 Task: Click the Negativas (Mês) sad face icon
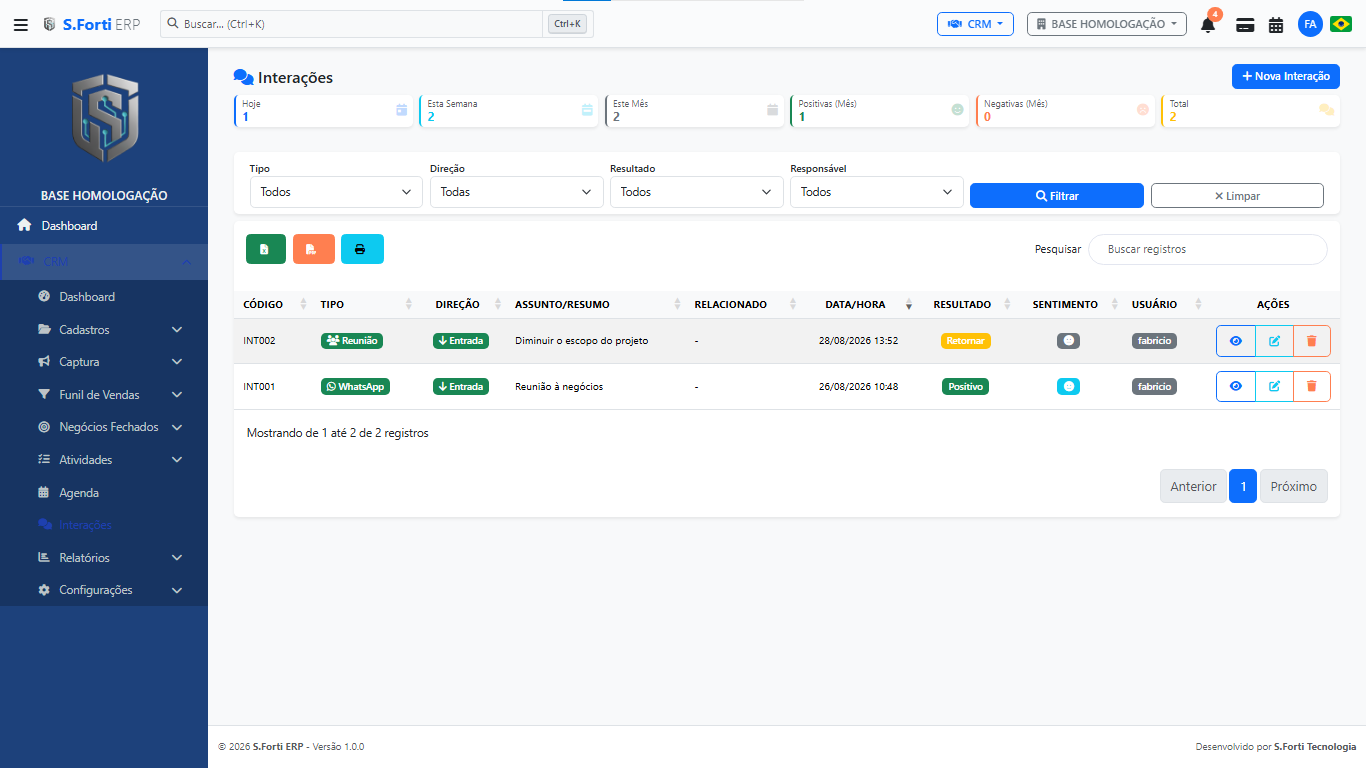(x=1143, y=110)
